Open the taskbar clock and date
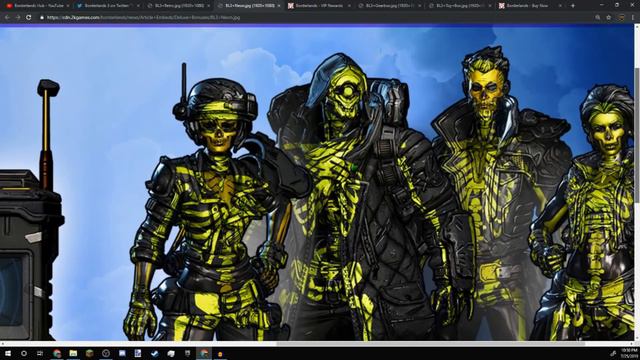This screenshot has width=640, height=360. coord(629,353)
